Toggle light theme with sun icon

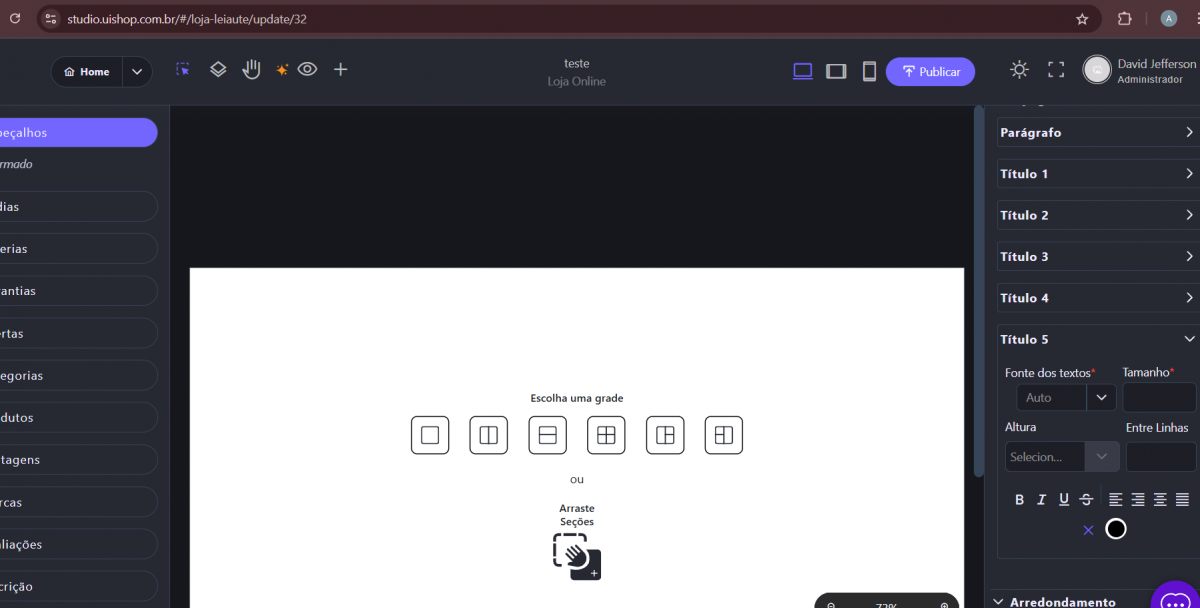(x=1019, y=70)
